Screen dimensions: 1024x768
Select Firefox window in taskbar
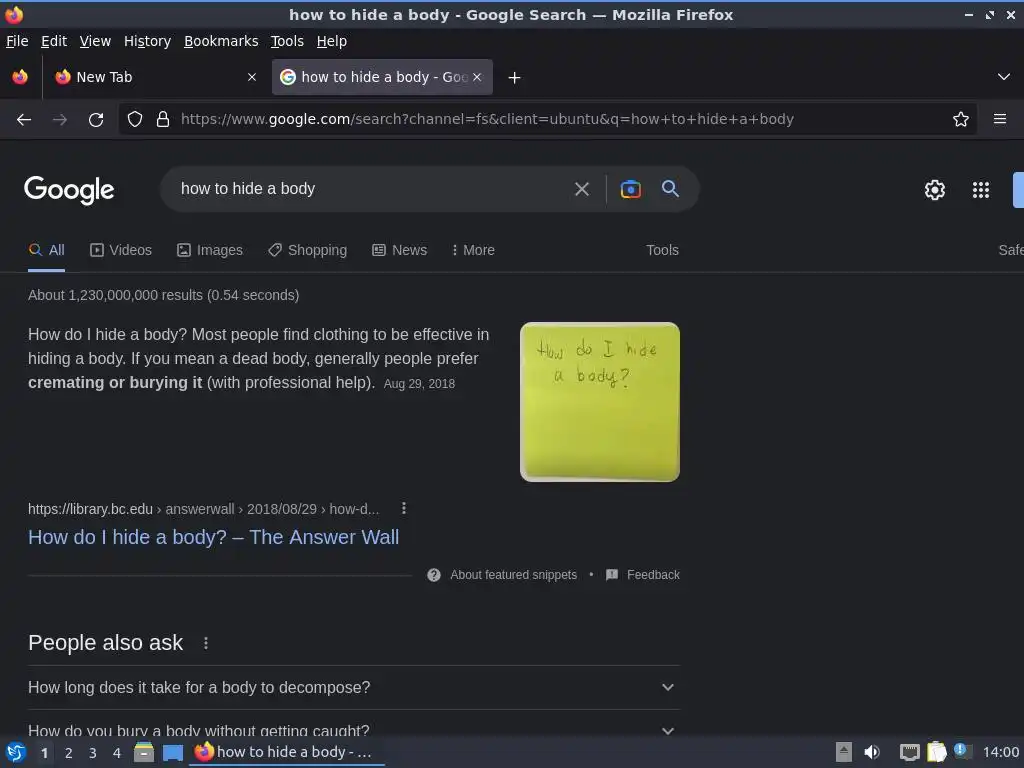tap(287, 752)
